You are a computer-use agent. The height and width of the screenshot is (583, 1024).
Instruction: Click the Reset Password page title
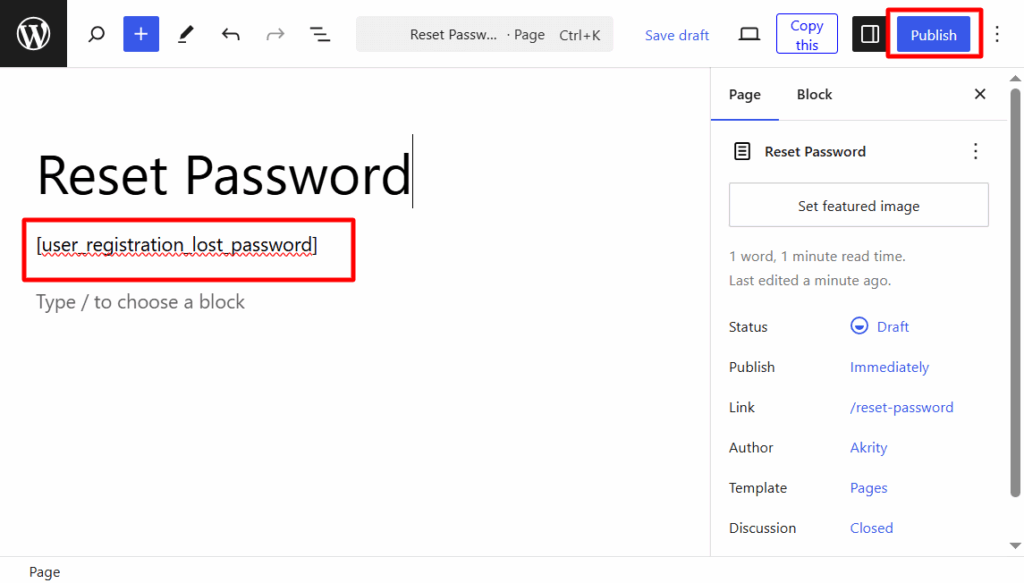pos(224,175)
